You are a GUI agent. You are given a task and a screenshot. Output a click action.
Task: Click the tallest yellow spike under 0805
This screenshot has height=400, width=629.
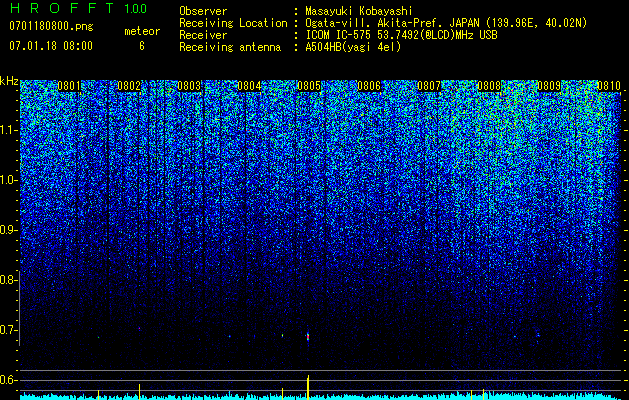308,387
